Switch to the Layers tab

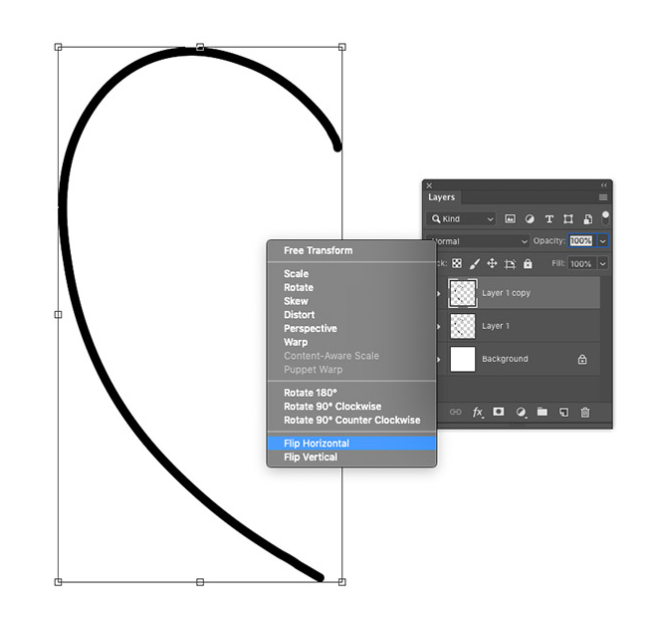pyautogui.click(x=441, y=197)
